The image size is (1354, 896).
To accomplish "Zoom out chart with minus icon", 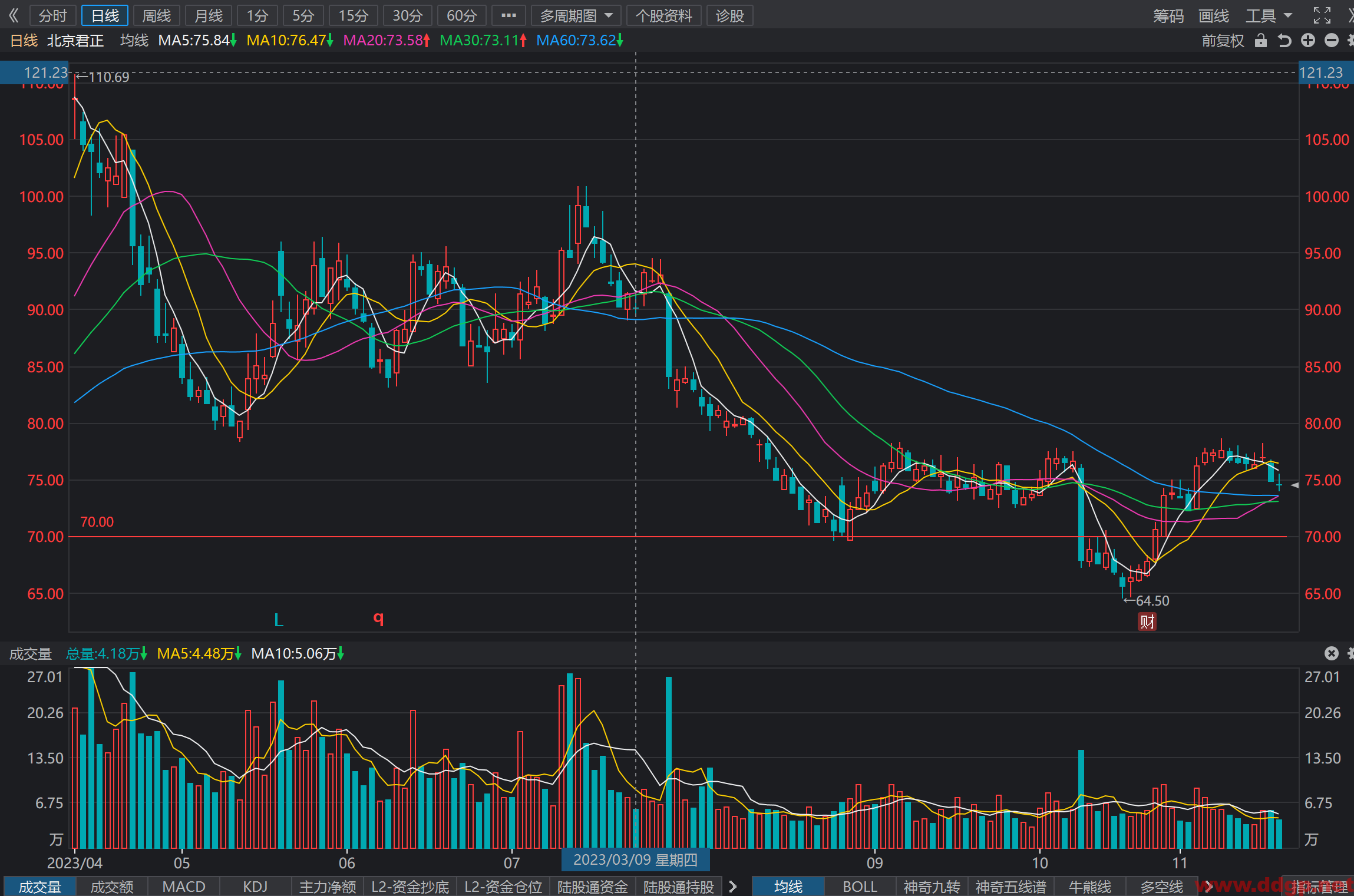I will pyautogui.click(x=1332, y=40).
